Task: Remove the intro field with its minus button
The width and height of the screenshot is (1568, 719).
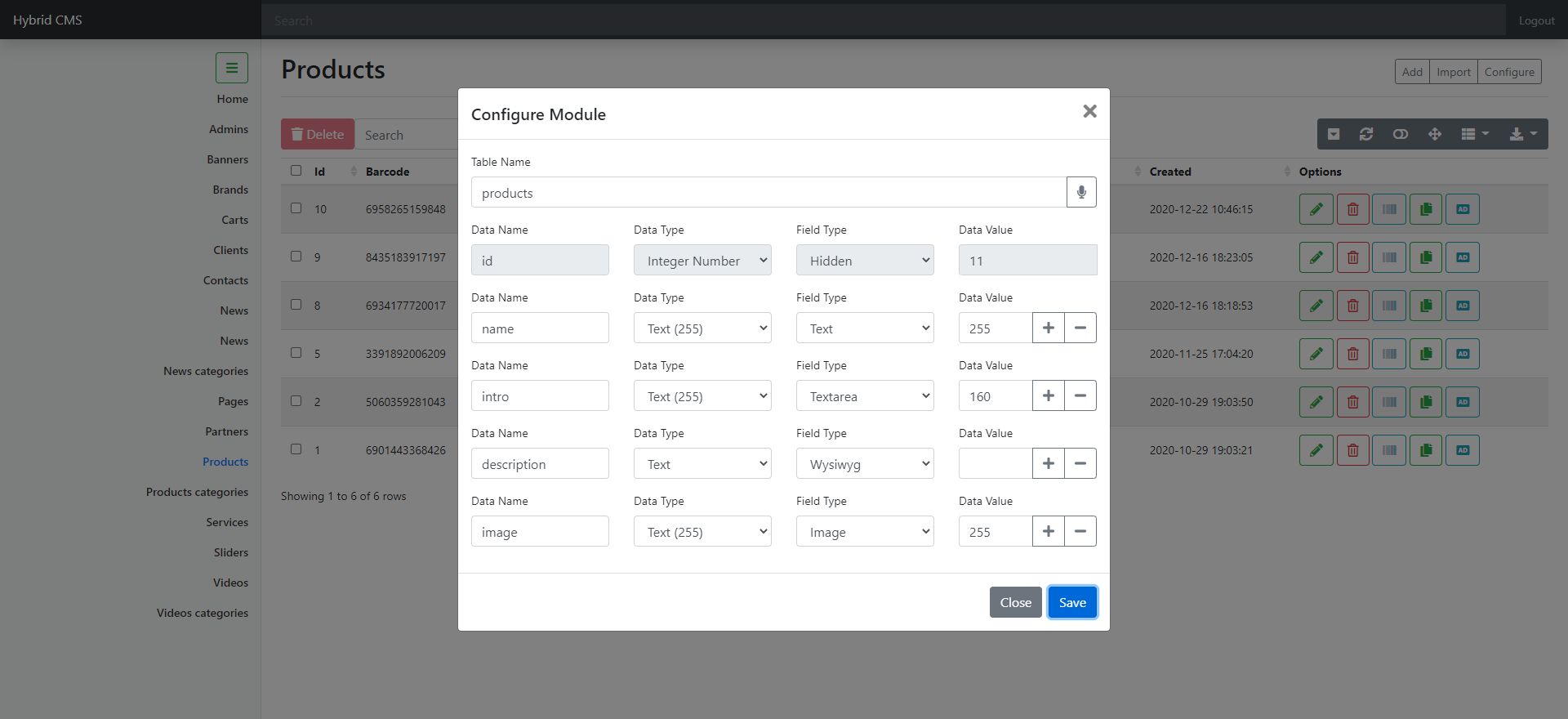Action: point(1080,396)
